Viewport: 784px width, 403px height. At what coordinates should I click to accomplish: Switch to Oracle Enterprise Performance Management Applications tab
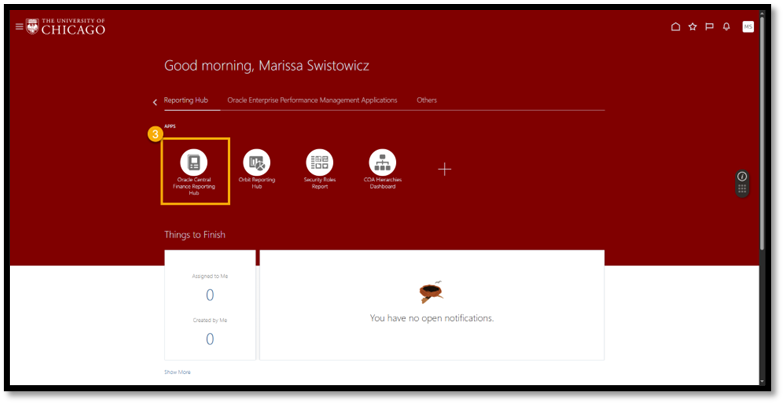click(312, 100)
